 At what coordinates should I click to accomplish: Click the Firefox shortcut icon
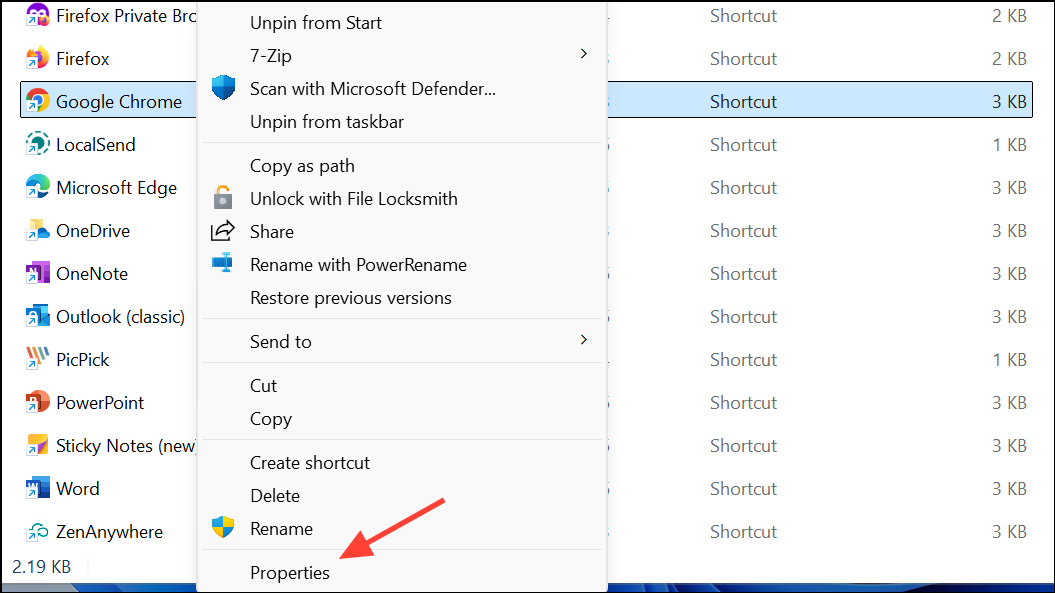[37, 59]
